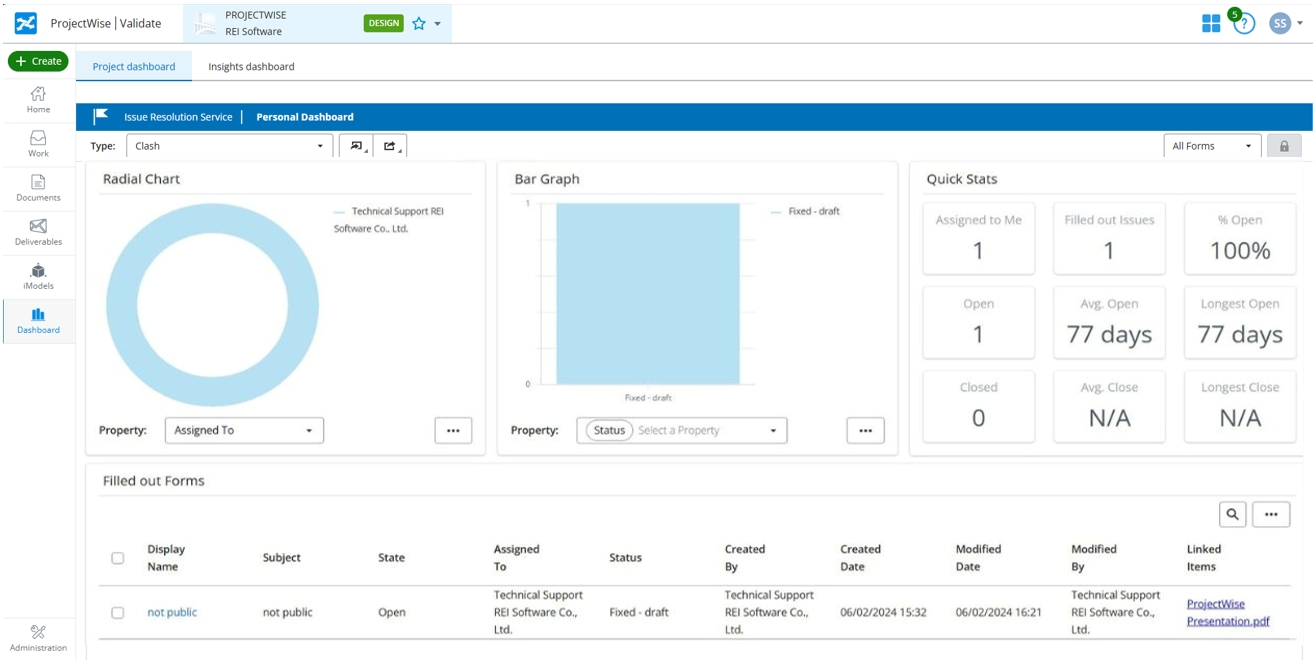Open Filled out Forms more options button
Viewport: 1313px width, 661px height.
tap(1271, 514)
